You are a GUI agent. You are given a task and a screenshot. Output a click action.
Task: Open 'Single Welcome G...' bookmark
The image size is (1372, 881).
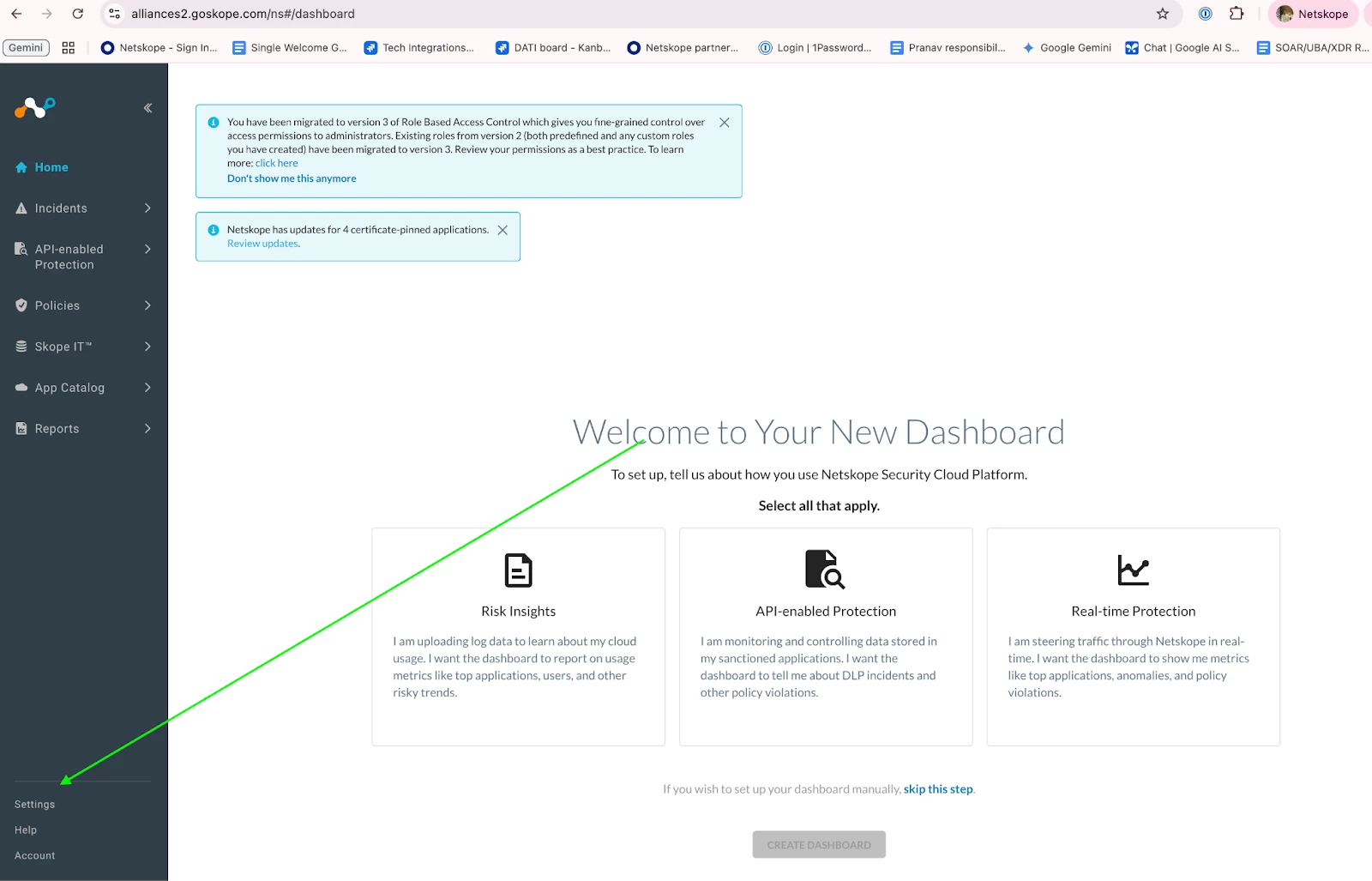pos(290,48)
